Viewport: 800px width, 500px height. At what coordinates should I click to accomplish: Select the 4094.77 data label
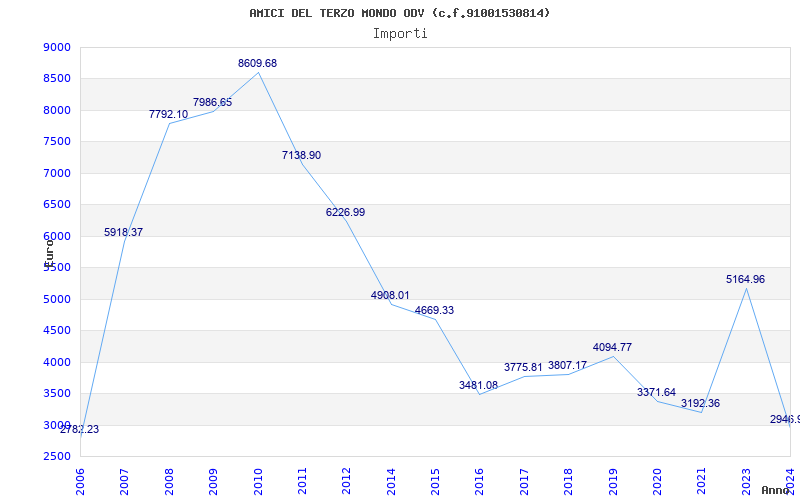(612, 348)
